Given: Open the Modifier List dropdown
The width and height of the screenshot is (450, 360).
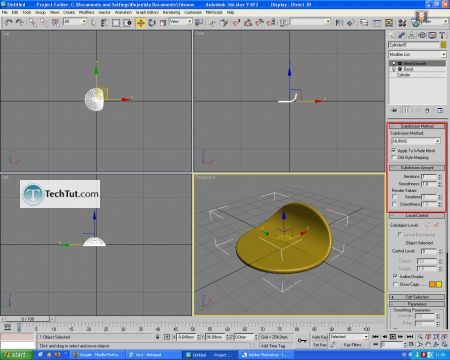Looking at the screenshot, I should coord(417,54).
